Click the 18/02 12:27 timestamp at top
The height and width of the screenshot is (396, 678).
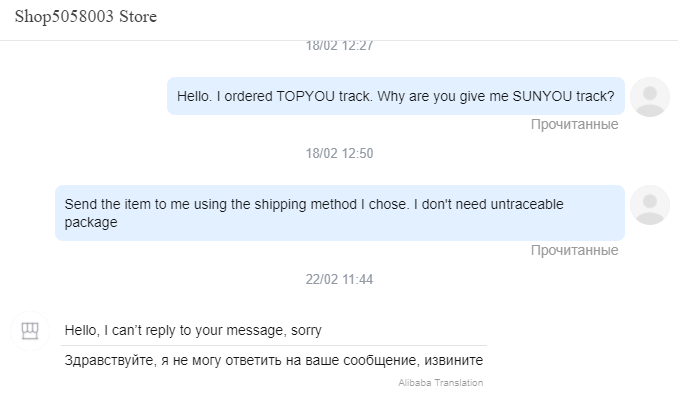[339, 45]
